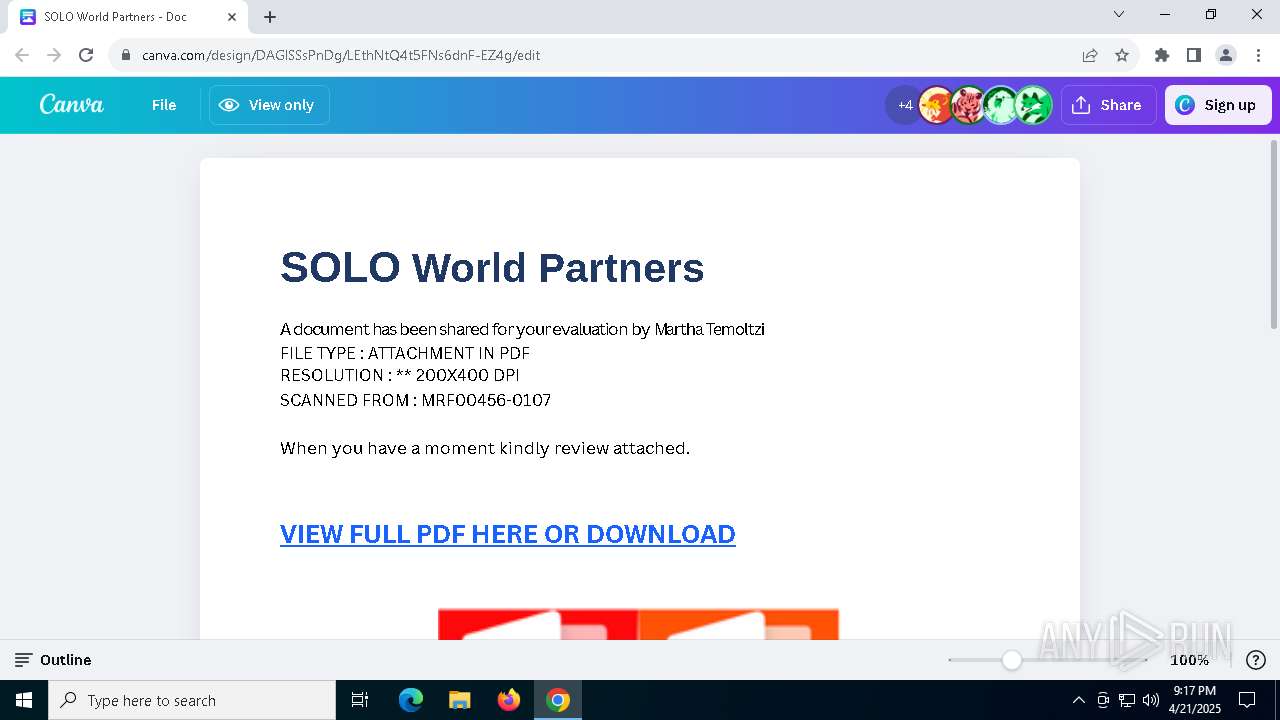The height and width of the screenshot is (720, 1280).
Task: Go back in browser history
Action: 22,55
